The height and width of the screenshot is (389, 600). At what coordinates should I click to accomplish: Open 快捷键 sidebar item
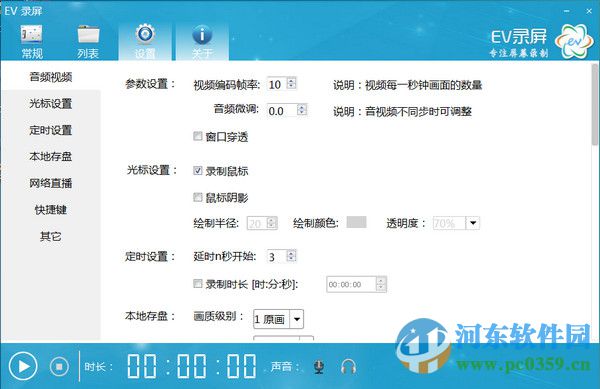tap(51, 210)
